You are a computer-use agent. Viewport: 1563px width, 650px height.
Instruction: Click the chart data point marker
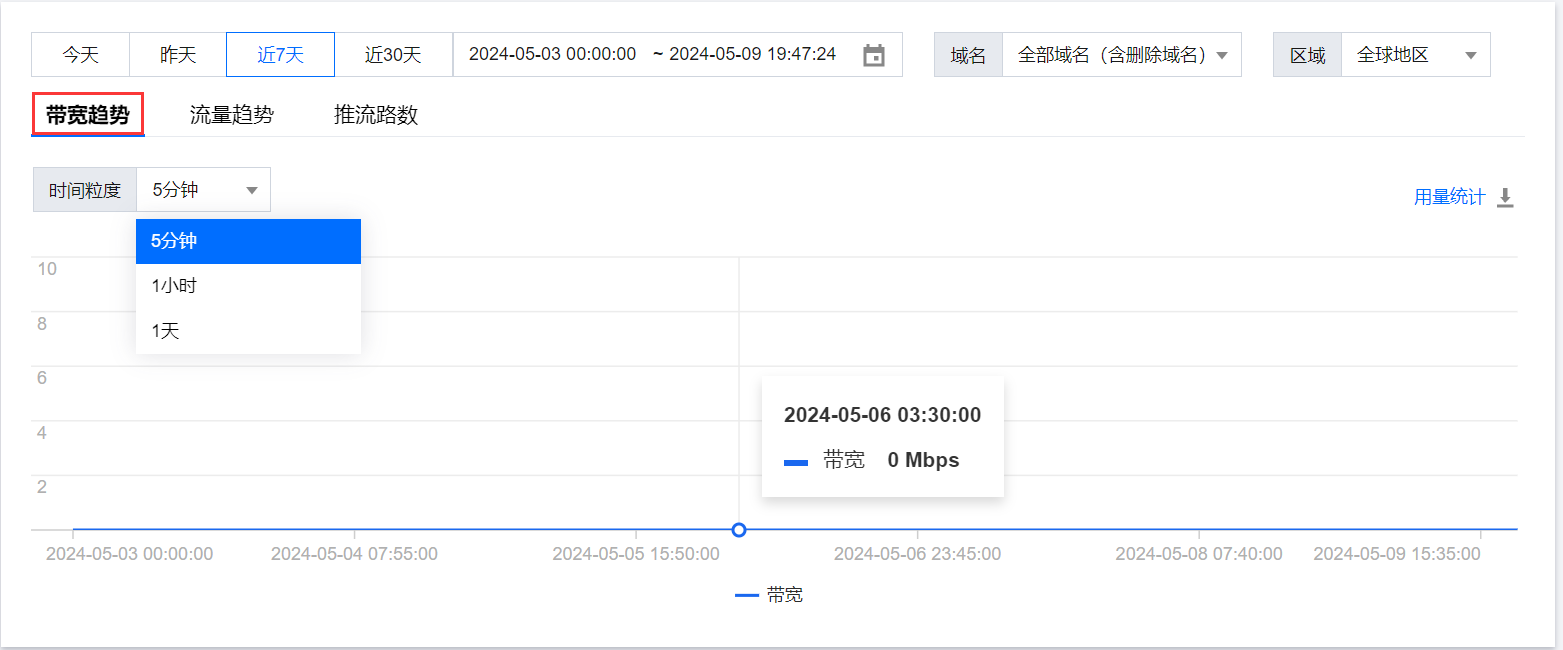[739, 529]
